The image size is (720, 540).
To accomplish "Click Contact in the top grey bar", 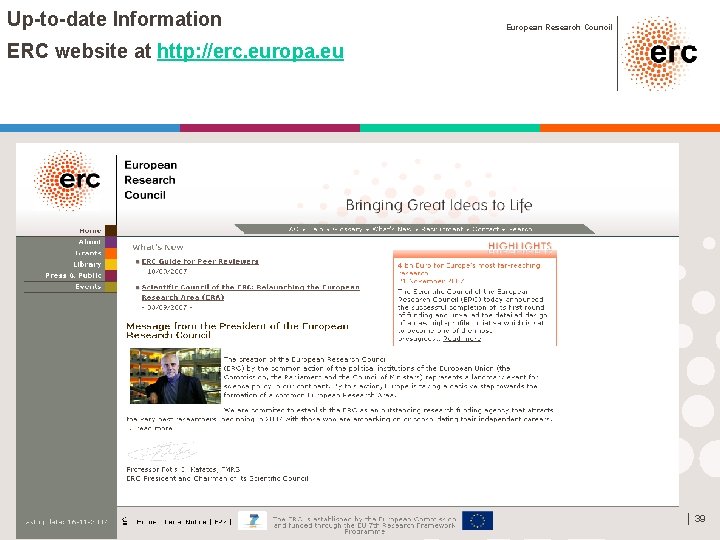I will coord(486,229).
